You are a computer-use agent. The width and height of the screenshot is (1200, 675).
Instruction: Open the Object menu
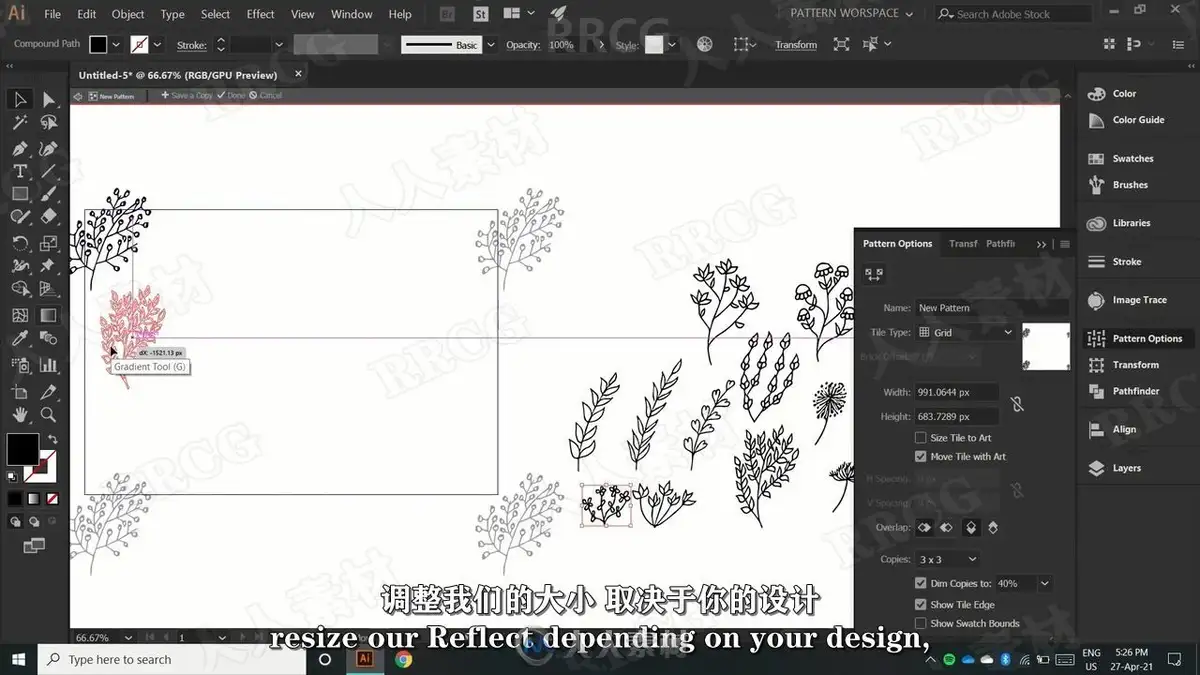click(128, 14)
